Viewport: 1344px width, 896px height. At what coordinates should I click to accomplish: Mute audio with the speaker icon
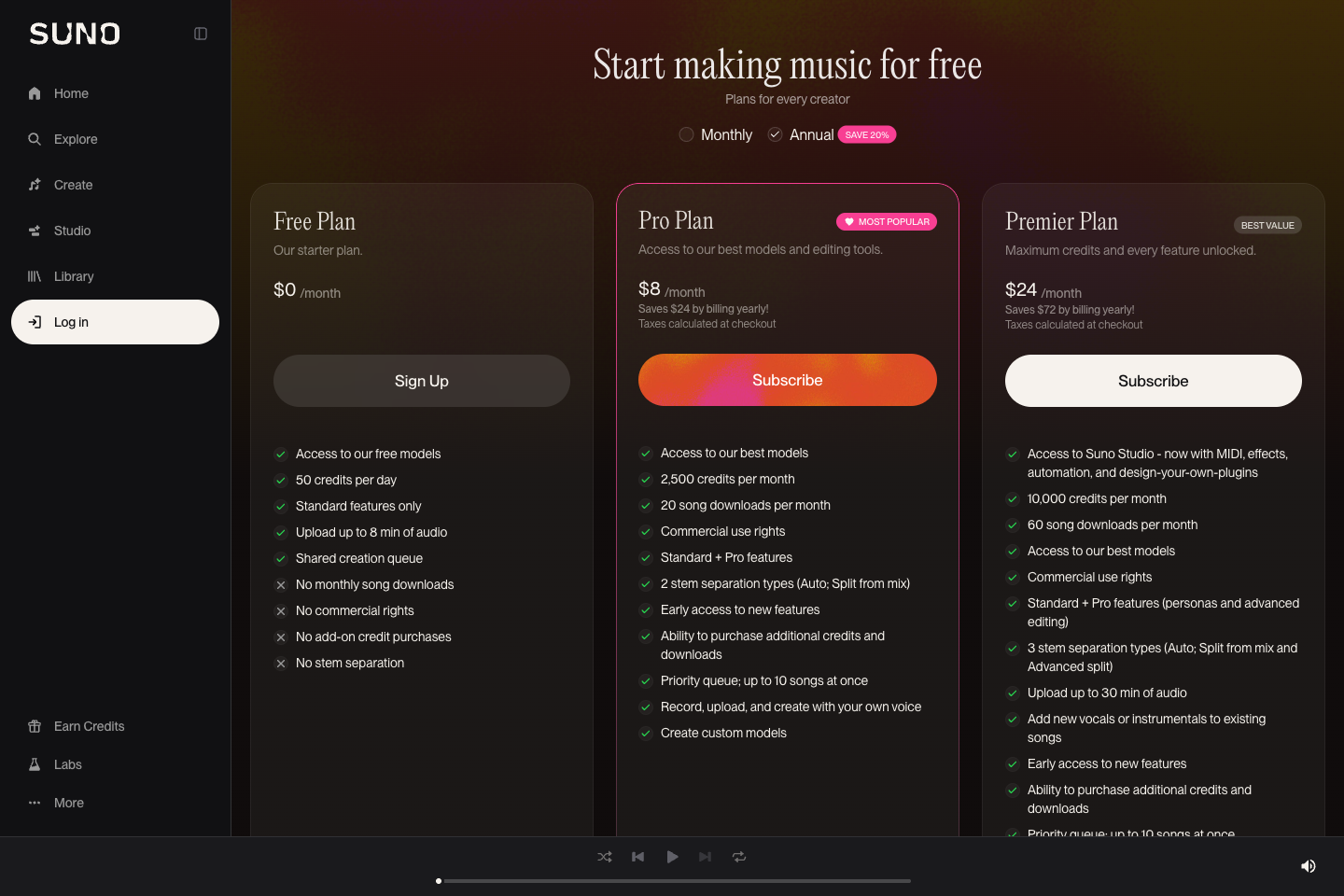1309,866
